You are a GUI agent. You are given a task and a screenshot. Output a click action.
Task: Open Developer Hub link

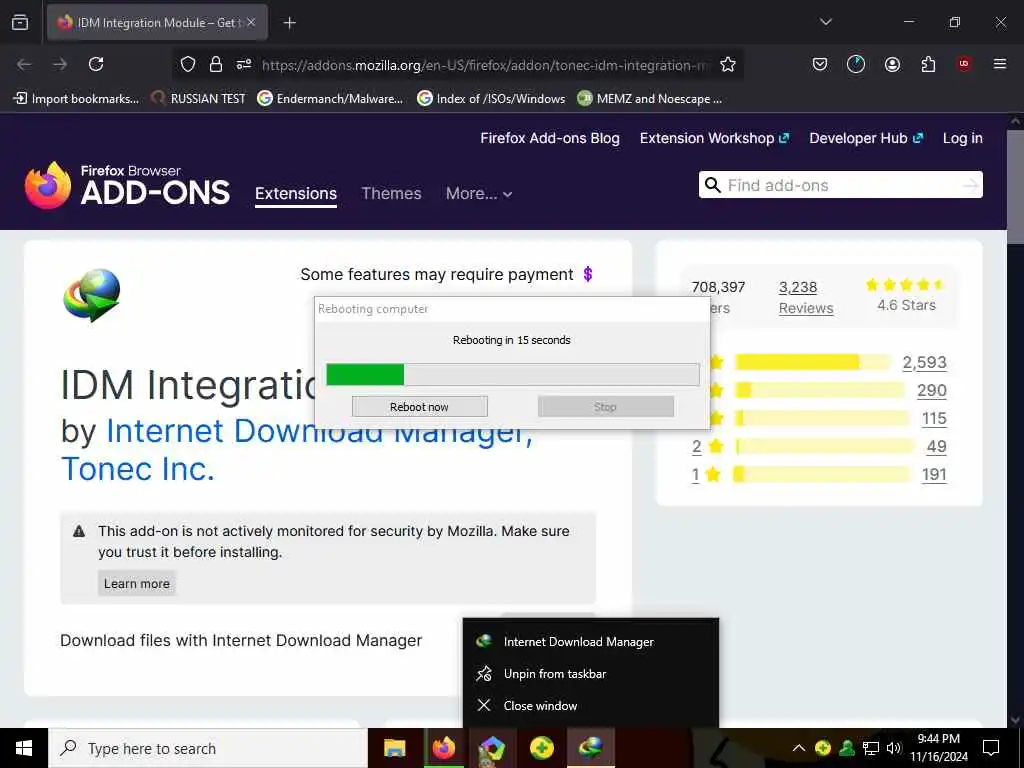point(866,138)
